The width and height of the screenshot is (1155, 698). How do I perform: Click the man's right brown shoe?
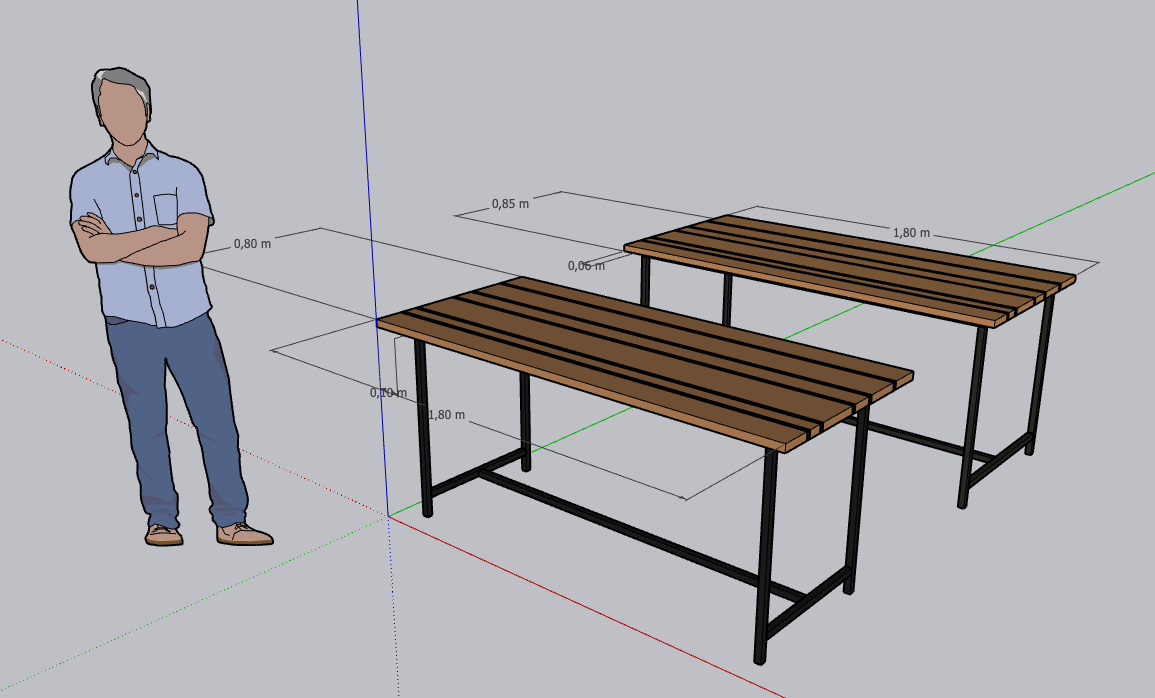click(244, 534)
